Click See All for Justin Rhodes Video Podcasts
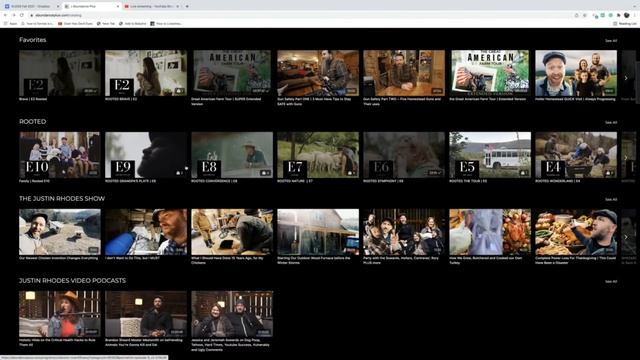The image size is (640, 360). (611, 282)
